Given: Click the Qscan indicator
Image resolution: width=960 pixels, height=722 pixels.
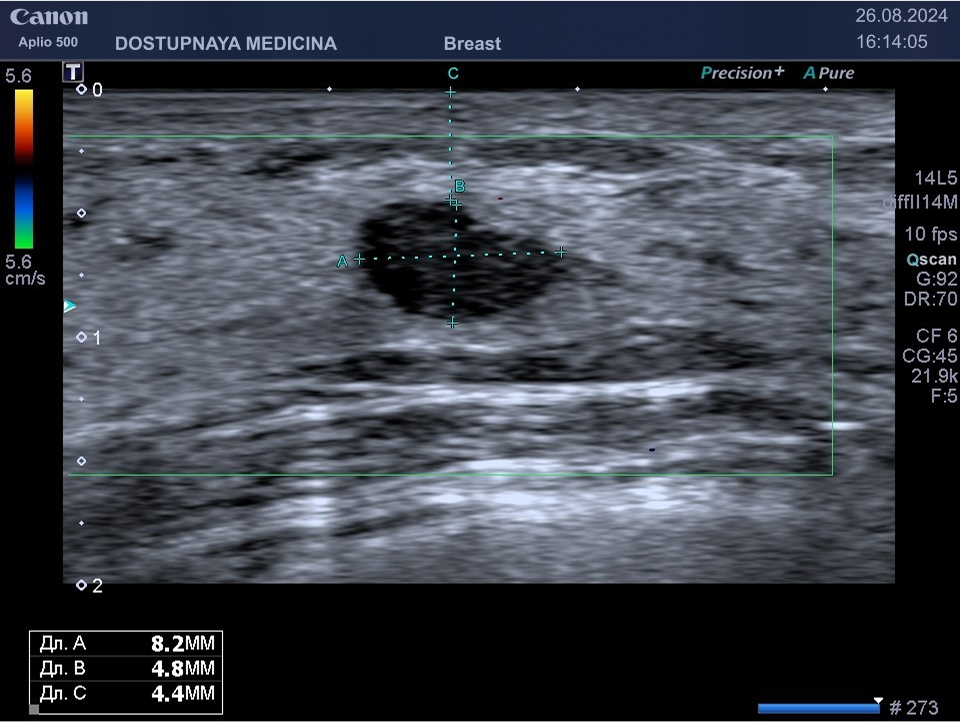Looking at the screenshot, I should pyautogui.click(x=931, y=258).
